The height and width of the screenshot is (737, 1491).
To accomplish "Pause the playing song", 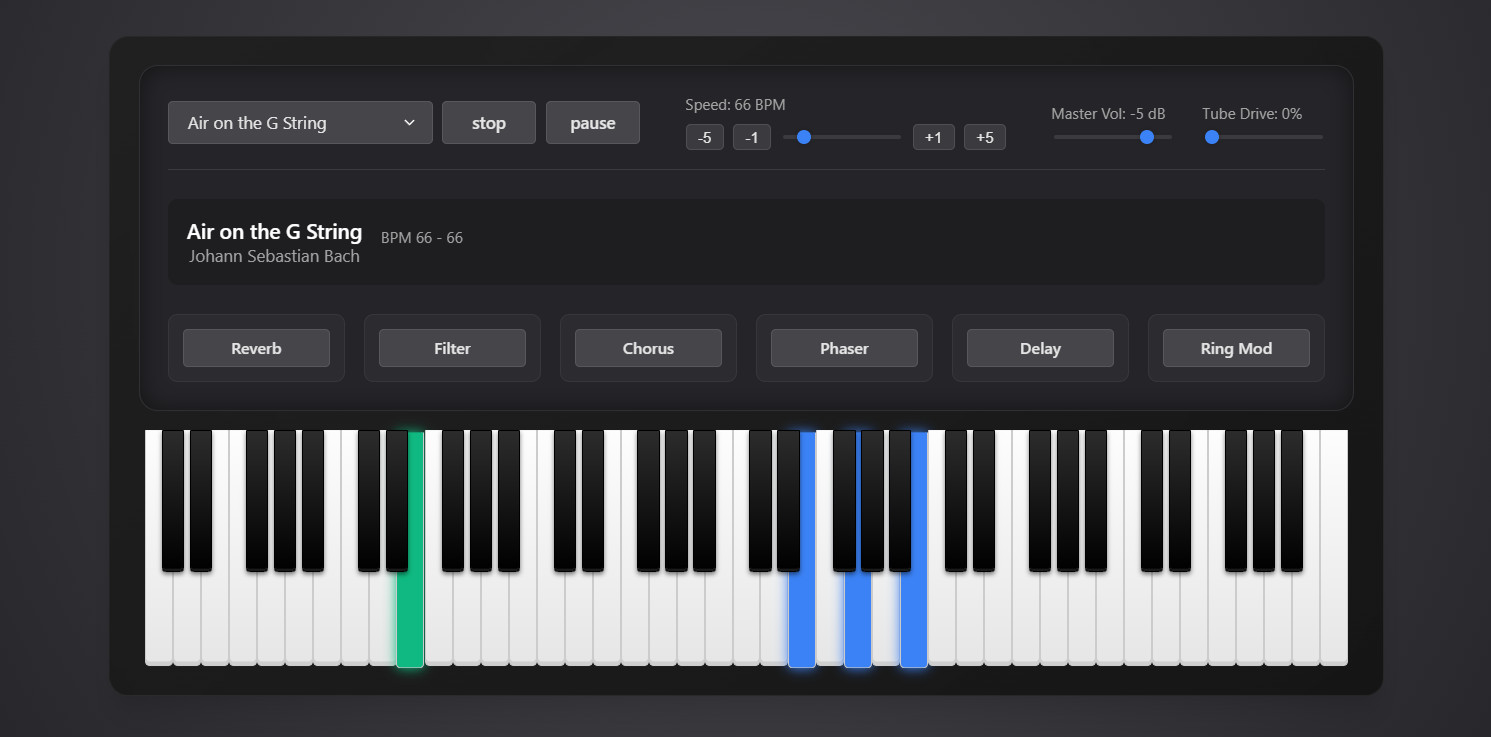I will 592,122.
